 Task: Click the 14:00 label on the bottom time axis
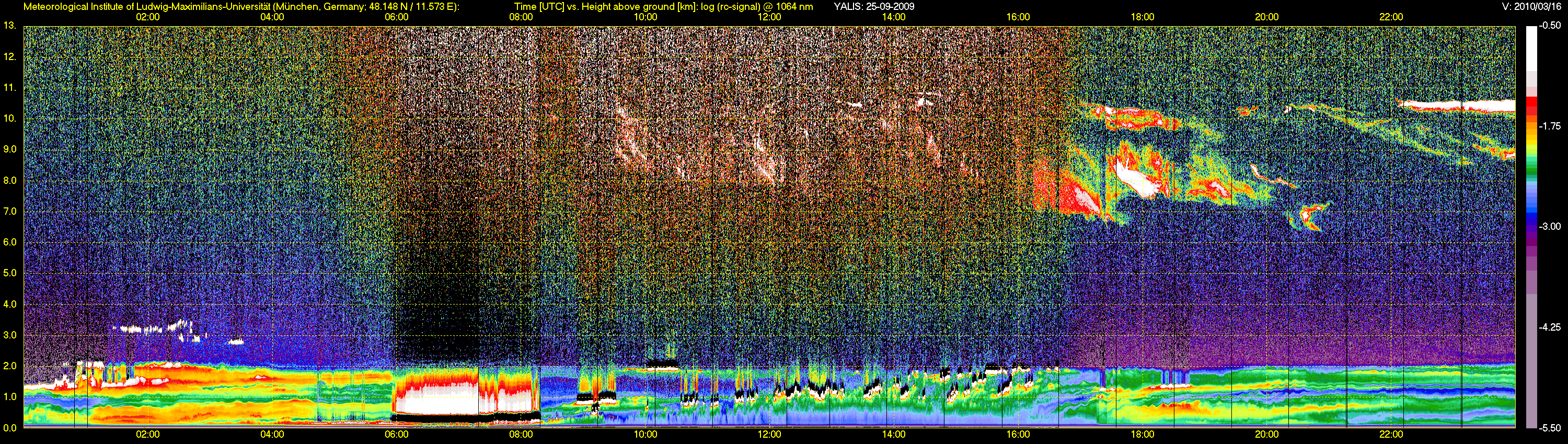click(x=894, y=434)
